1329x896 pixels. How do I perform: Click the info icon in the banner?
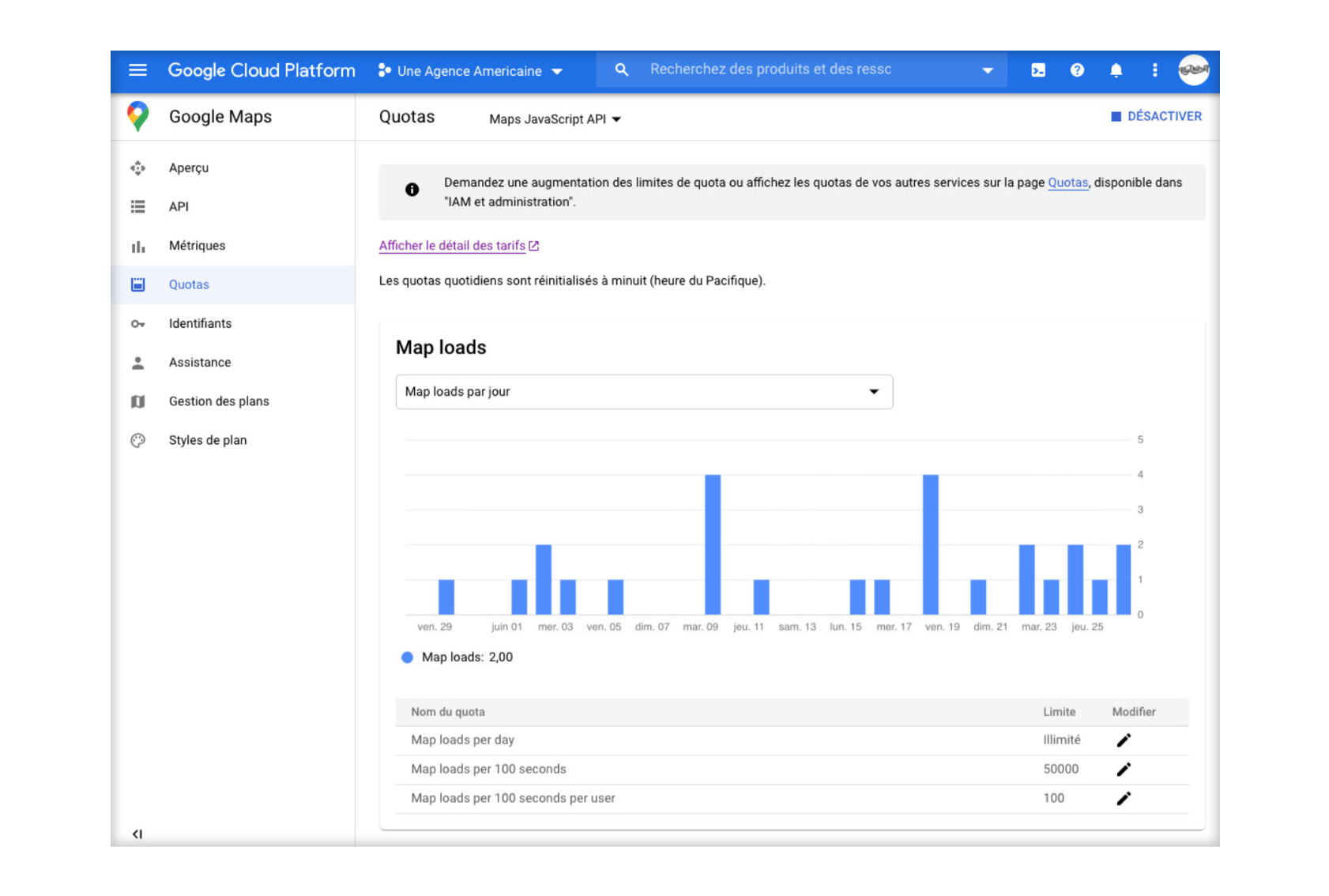click(x=412, y=190)
